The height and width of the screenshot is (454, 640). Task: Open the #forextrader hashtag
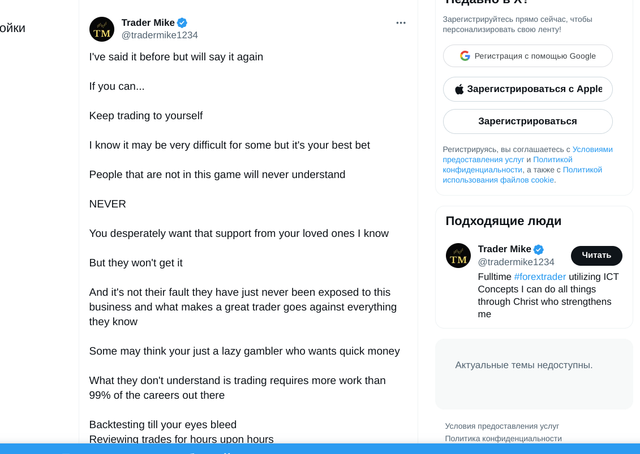[540, 277]
